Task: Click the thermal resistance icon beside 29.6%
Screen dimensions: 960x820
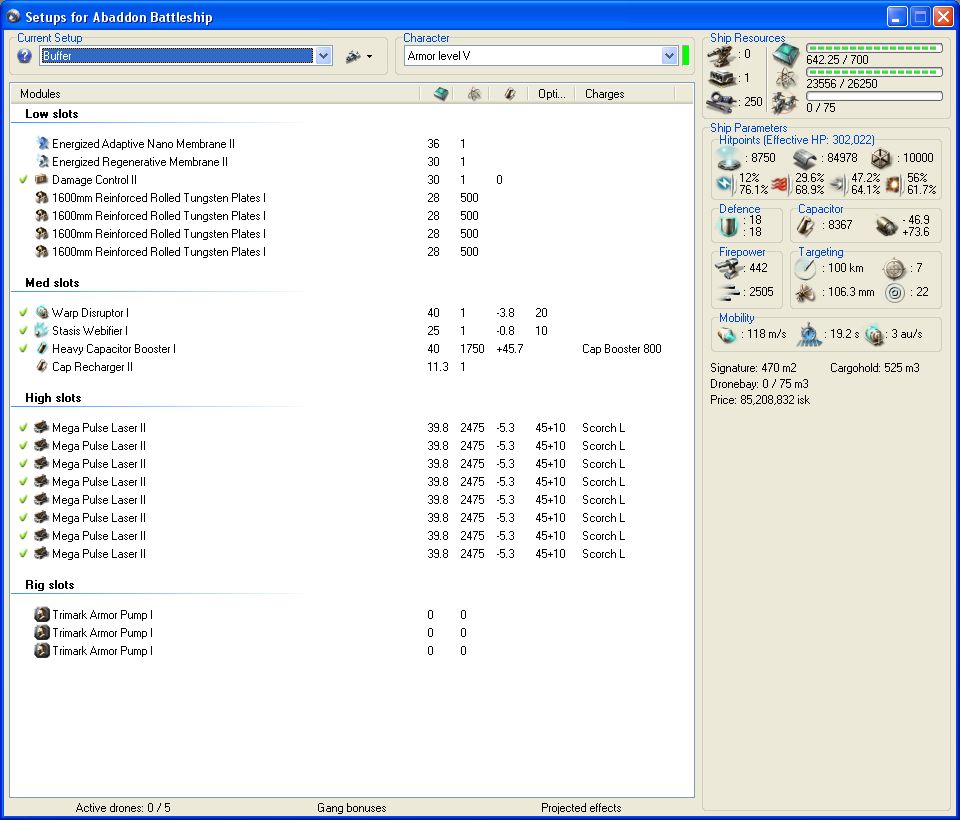Action: point(781,184)
